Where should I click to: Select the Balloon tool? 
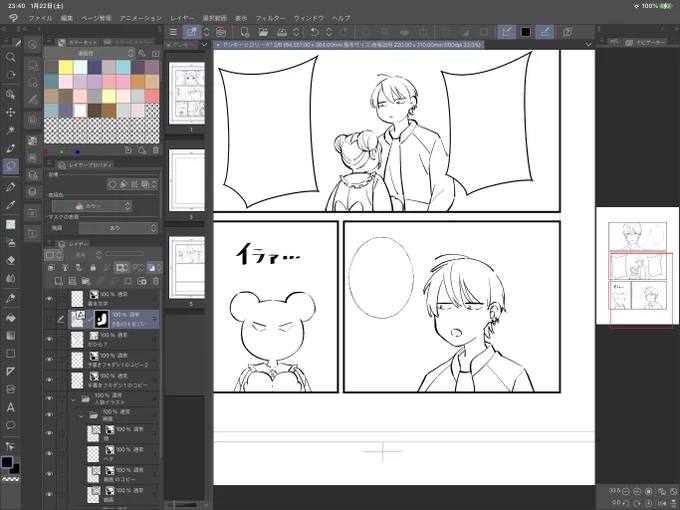point(10,425)
